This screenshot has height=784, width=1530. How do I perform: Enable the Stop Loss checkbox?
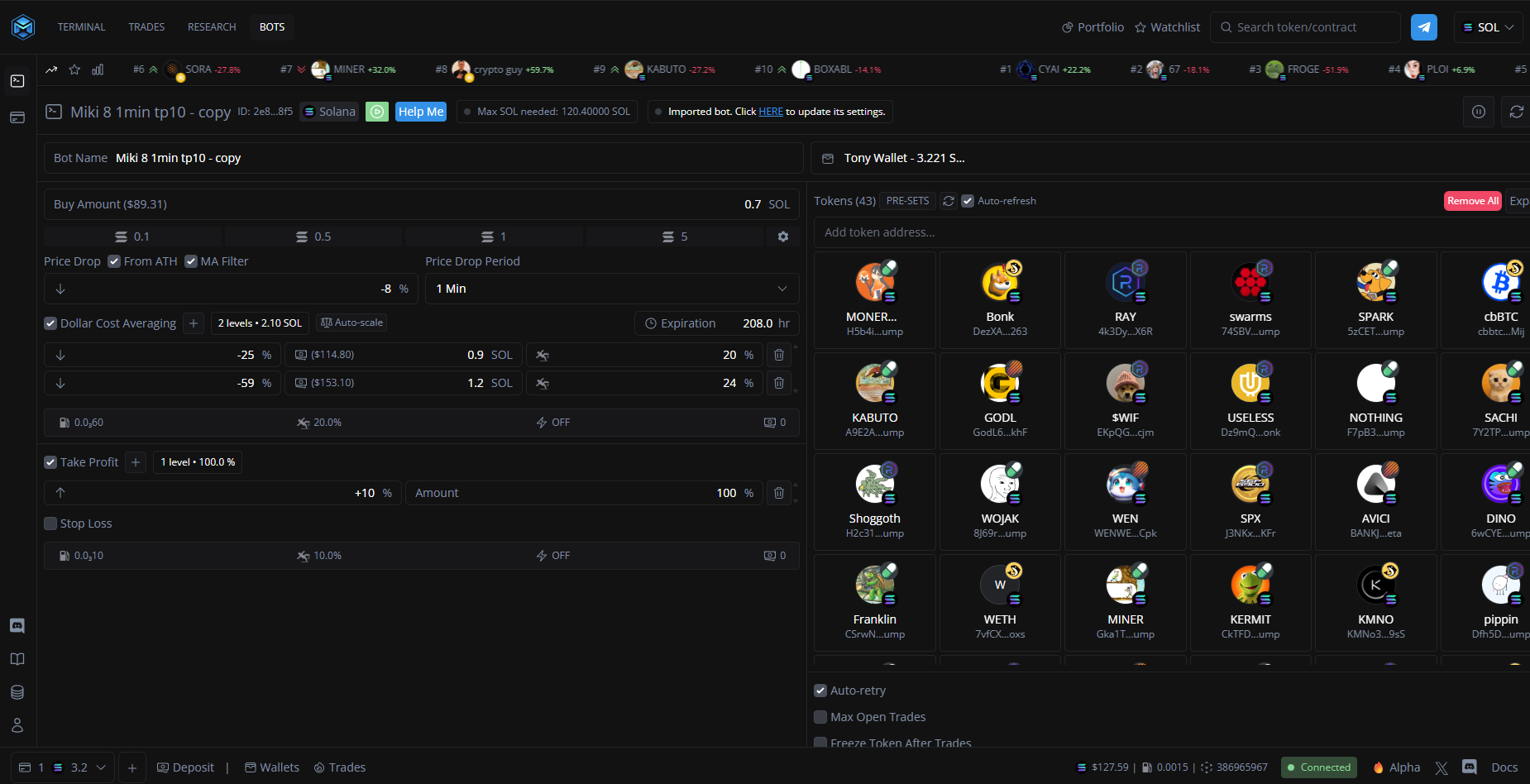click(50, 523)
